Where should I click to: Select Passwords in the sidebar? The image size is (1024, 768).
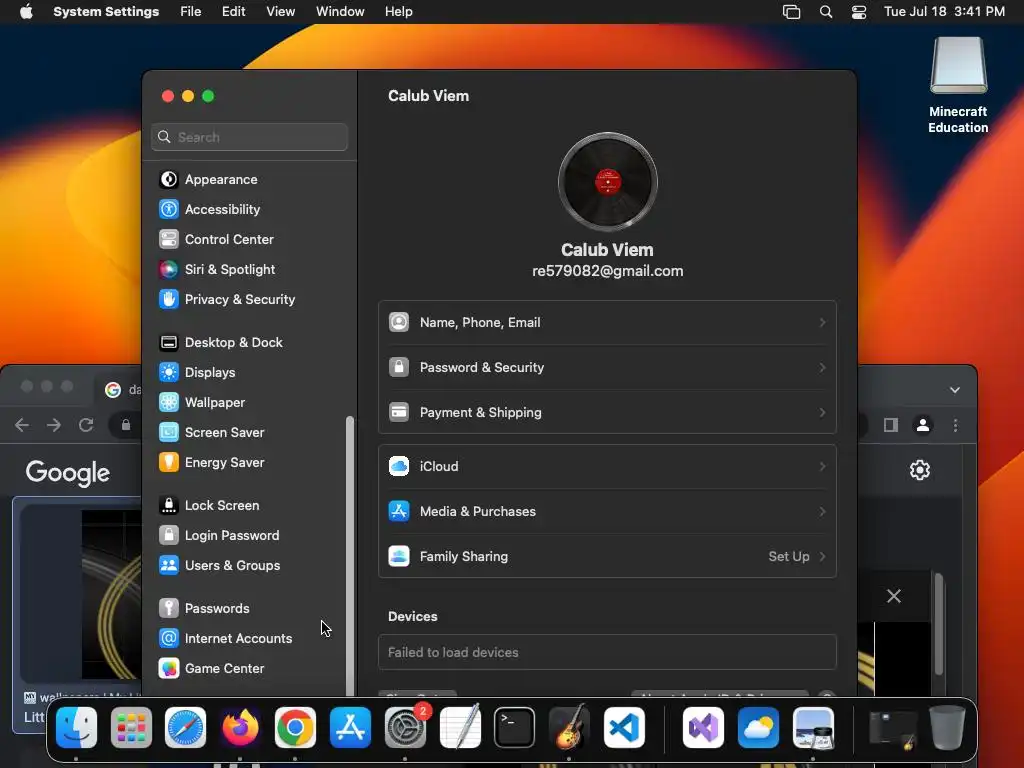pyautogui.click(x=204, y=609)
